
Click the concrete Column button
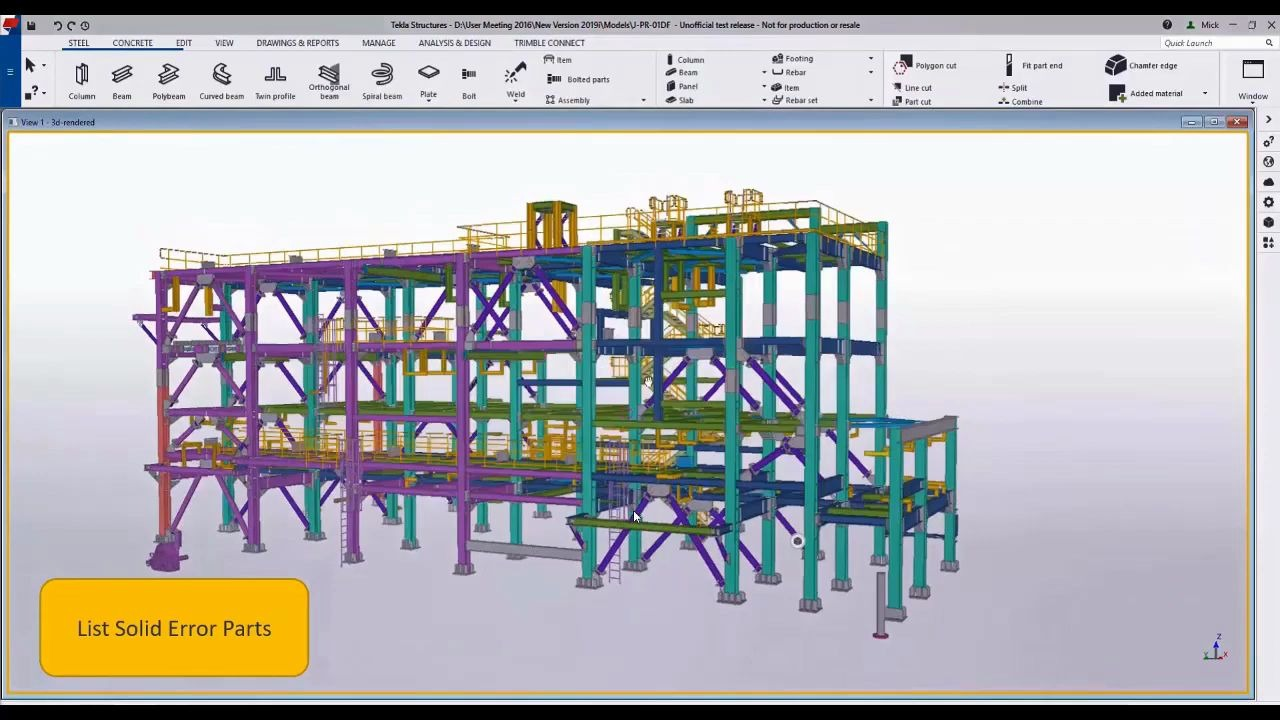click(x=685, y=60)
